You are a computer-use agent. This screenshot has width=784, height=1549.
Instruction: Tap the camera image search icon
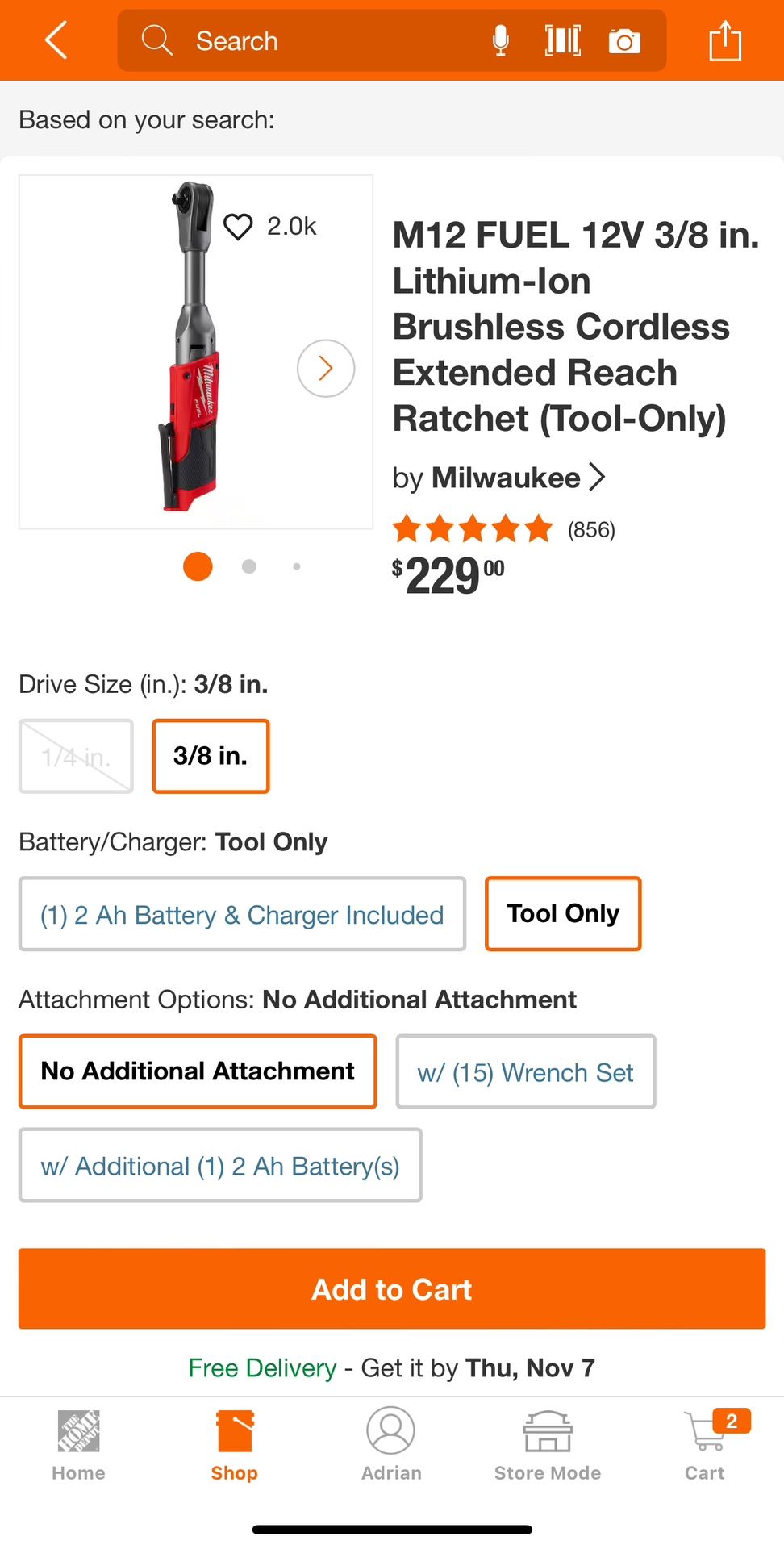click(x=624, y=40)
